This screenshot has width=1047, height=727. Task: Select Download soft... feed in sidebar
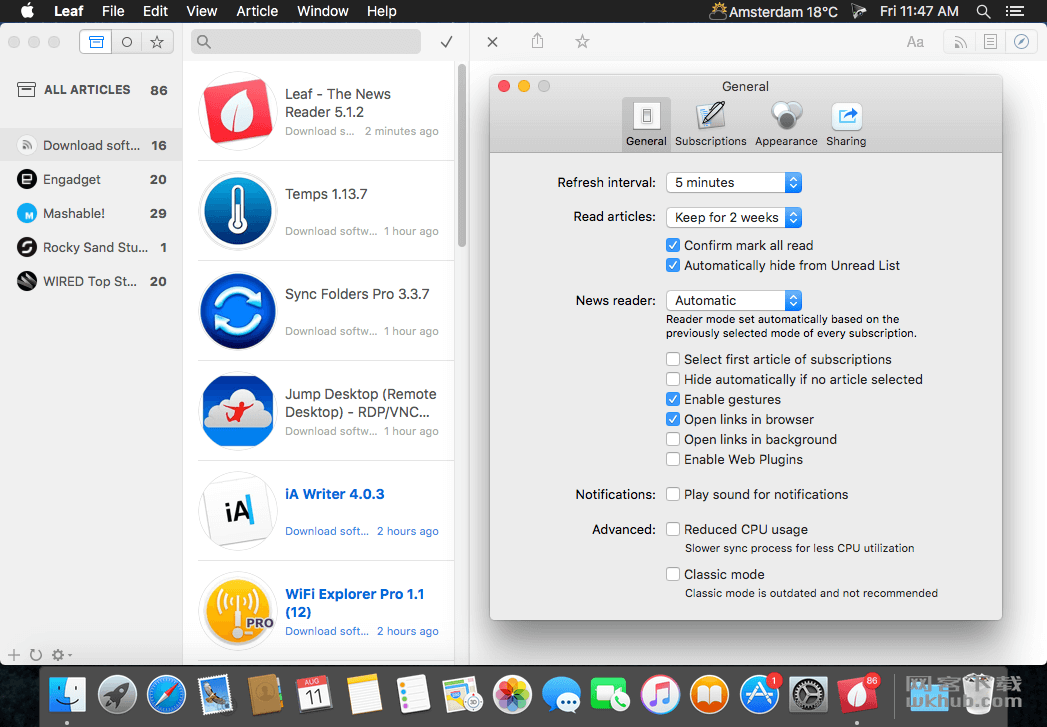tap(91, 145)
